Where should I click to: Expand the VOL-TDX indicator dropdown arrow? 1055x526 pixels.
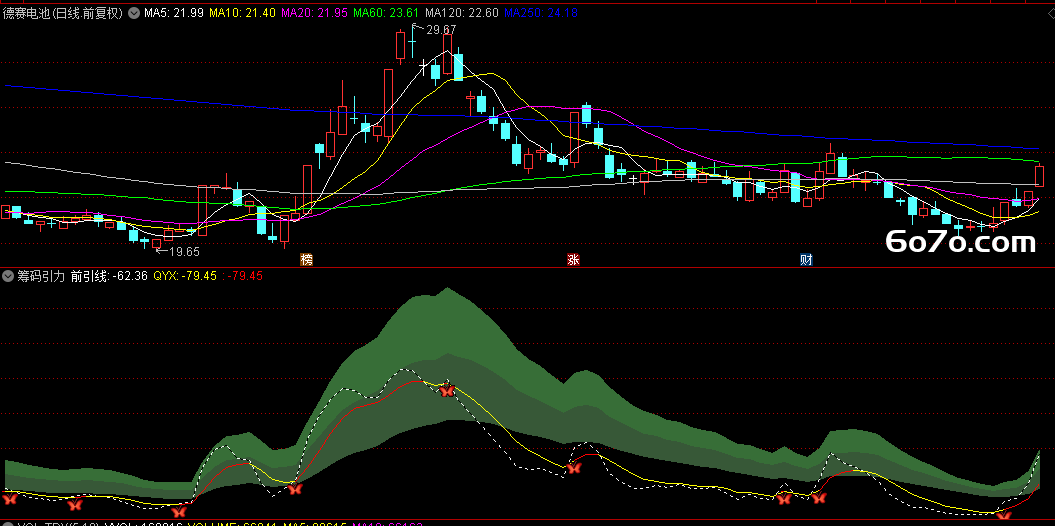tap(8, 525)
